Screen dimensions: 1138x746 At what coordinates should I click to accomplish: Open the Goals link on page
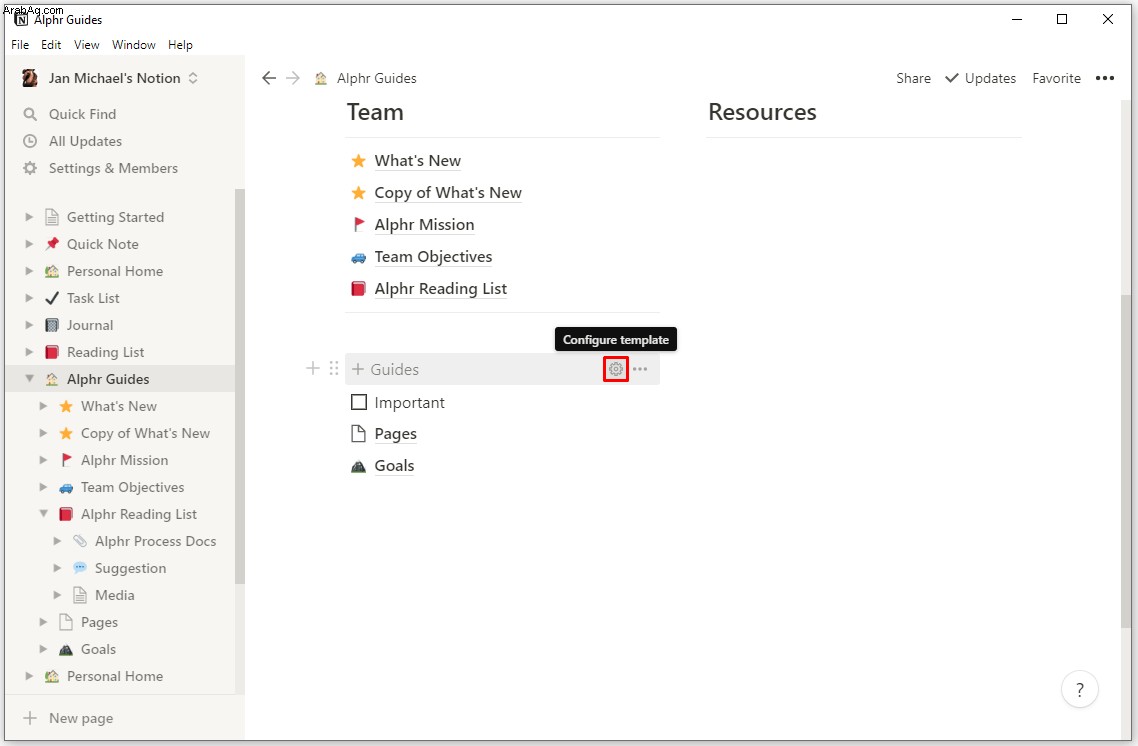coord(394,466)
